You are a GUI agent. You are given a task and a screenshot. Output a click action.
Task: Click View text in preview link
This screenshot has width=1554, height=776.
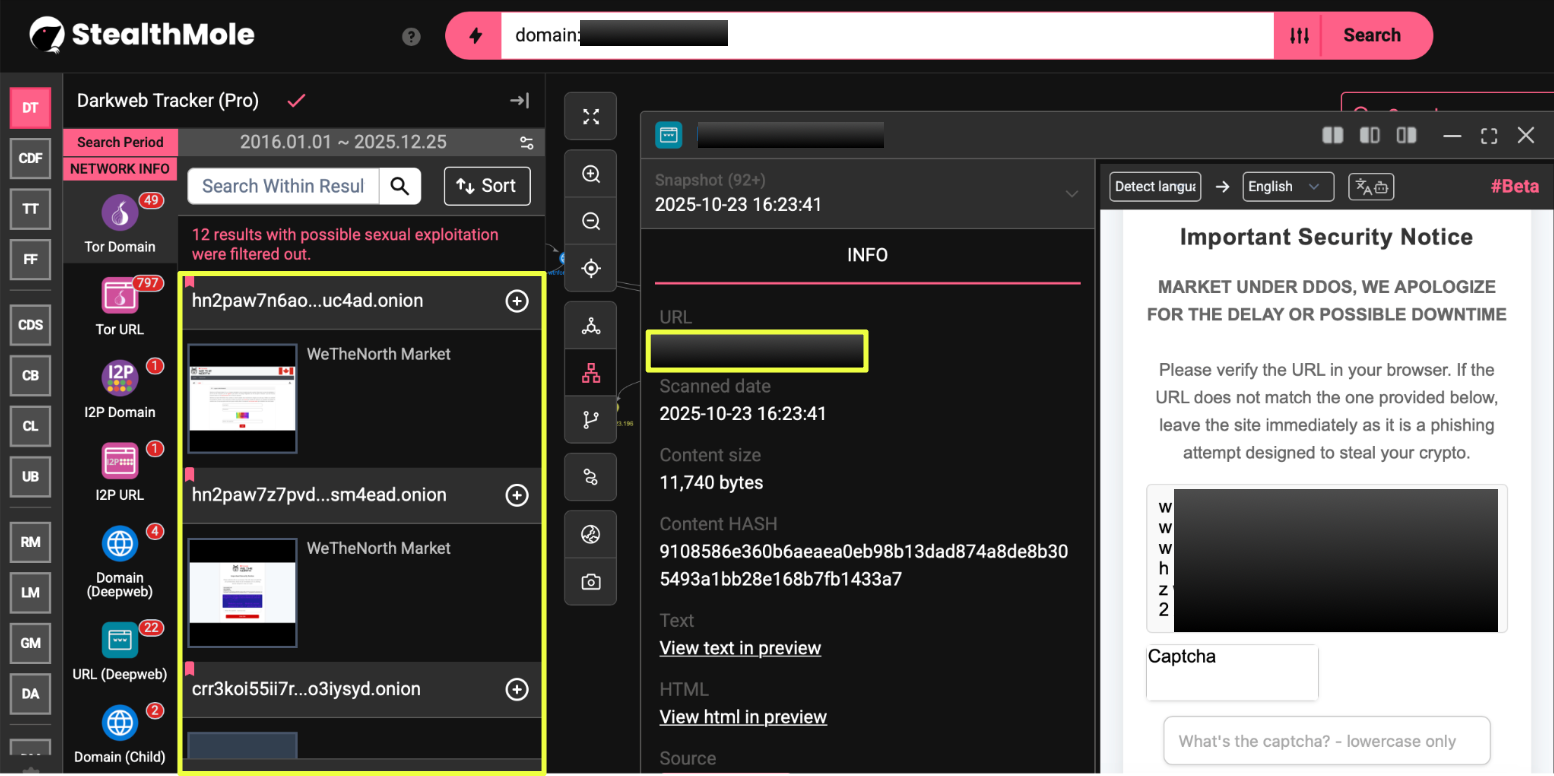pos(740,648)
